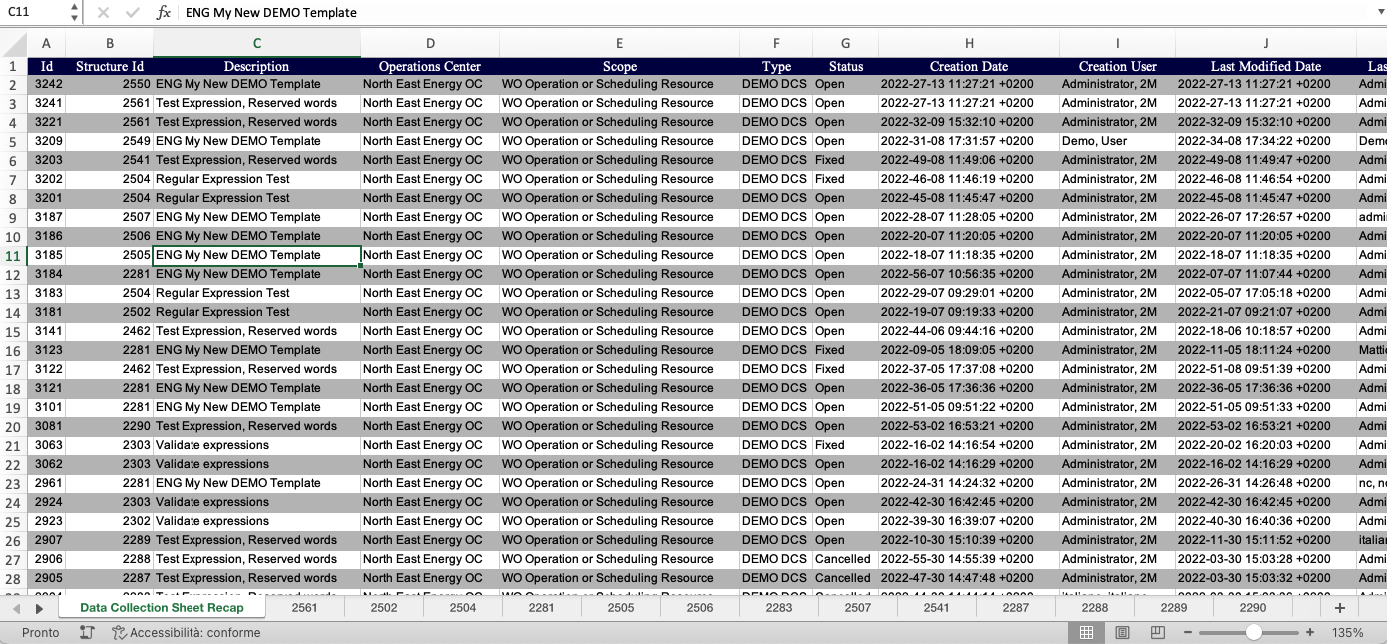Select the Data Collection Sheet Recap tab

click(x=161, y=608)
